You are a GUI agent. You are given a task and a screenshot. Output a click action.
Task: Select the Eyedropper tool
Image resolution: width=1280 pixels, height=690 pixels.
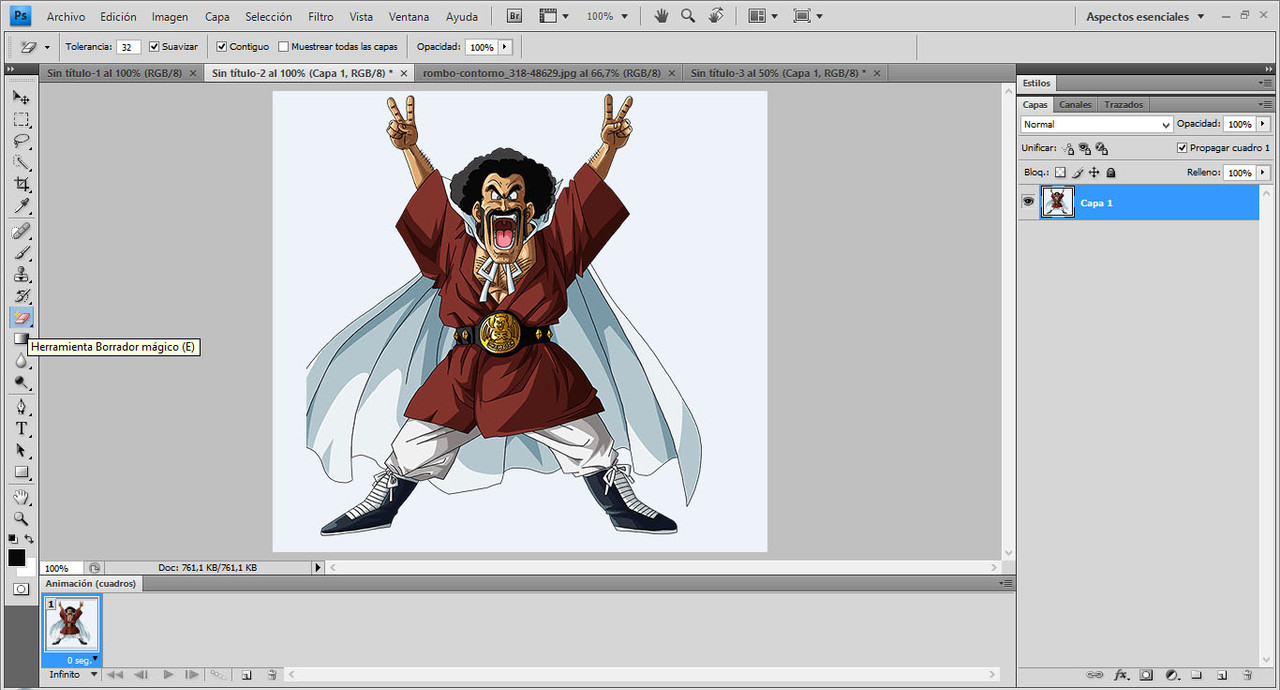coord(21,207)
